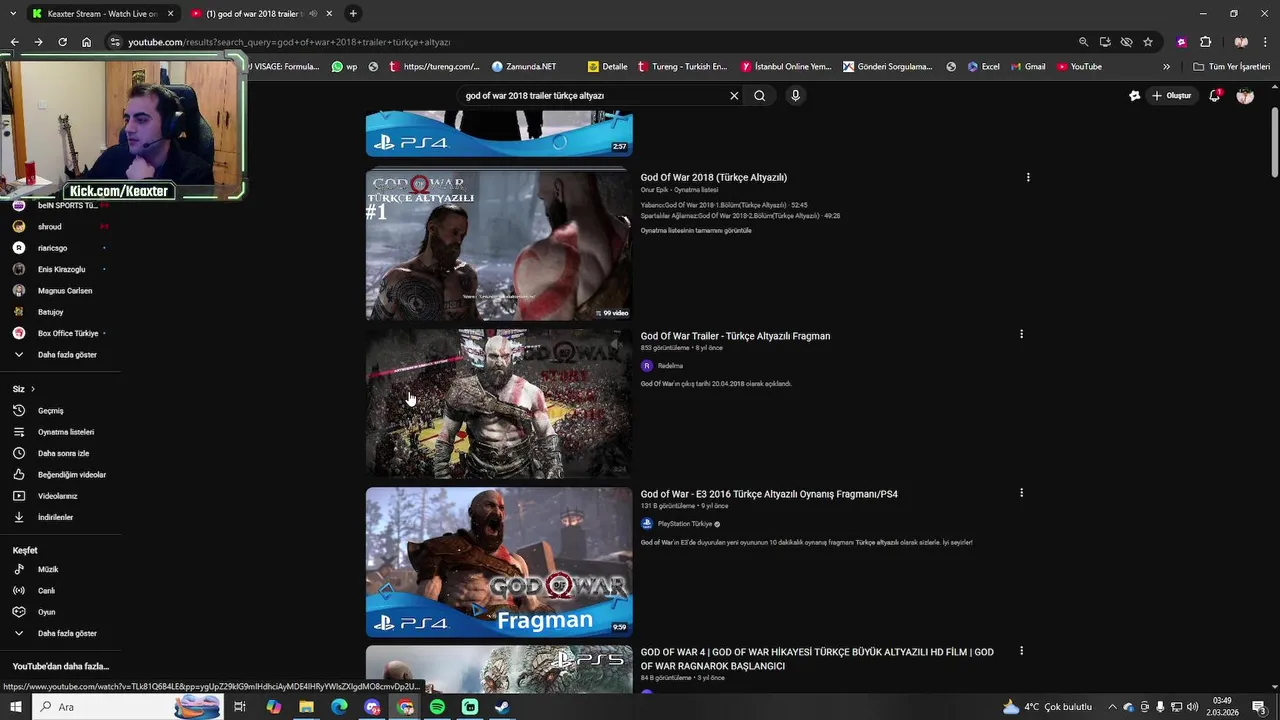Navigate forward in browser history
This screenshot has width=1280, height=720.
tap(38, 42)
